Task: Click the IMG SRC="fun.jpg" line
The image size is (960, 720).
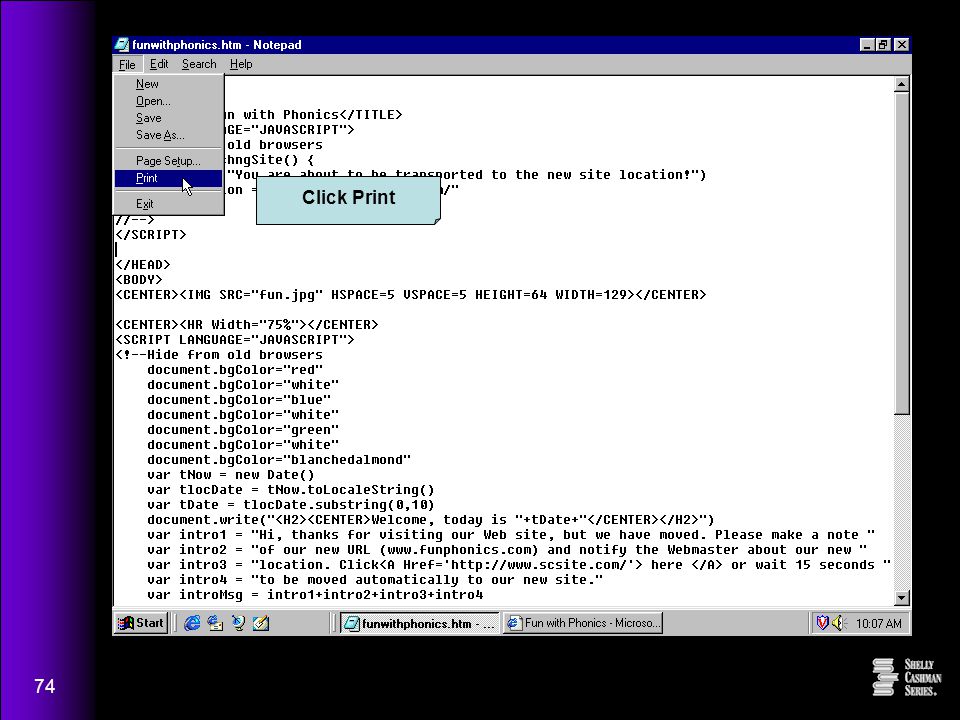Action: pyautogui.click(x=411, y=294)
